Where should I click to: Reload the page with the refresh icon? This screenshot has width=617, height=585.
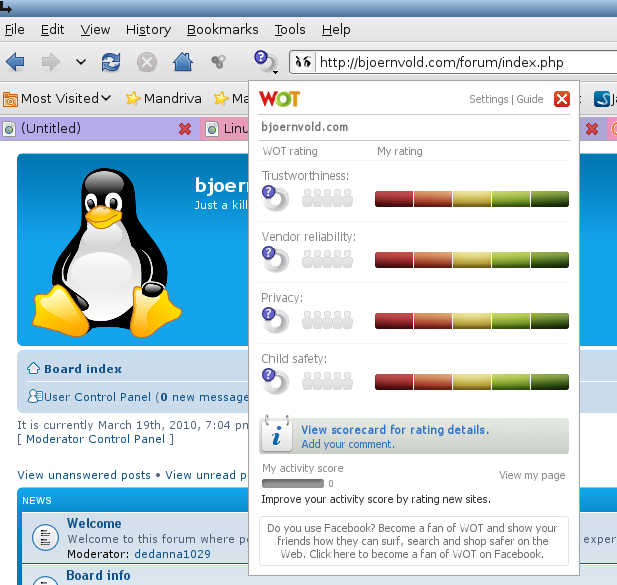pos(111,62)
